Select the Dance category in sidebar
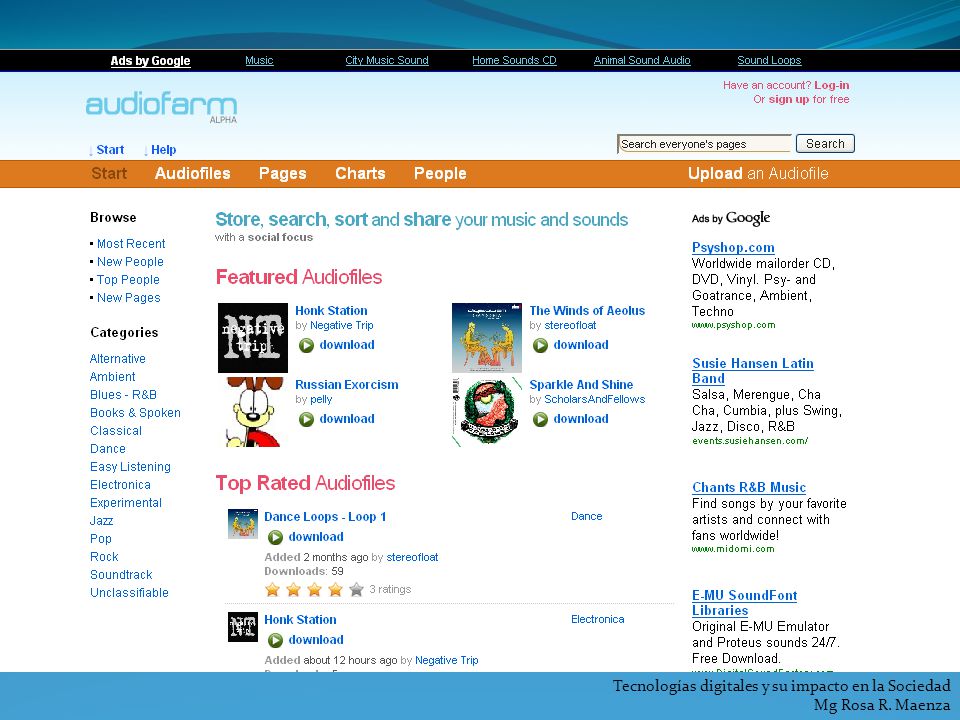This screenshot has width=960, height=720. coord(108,449)
